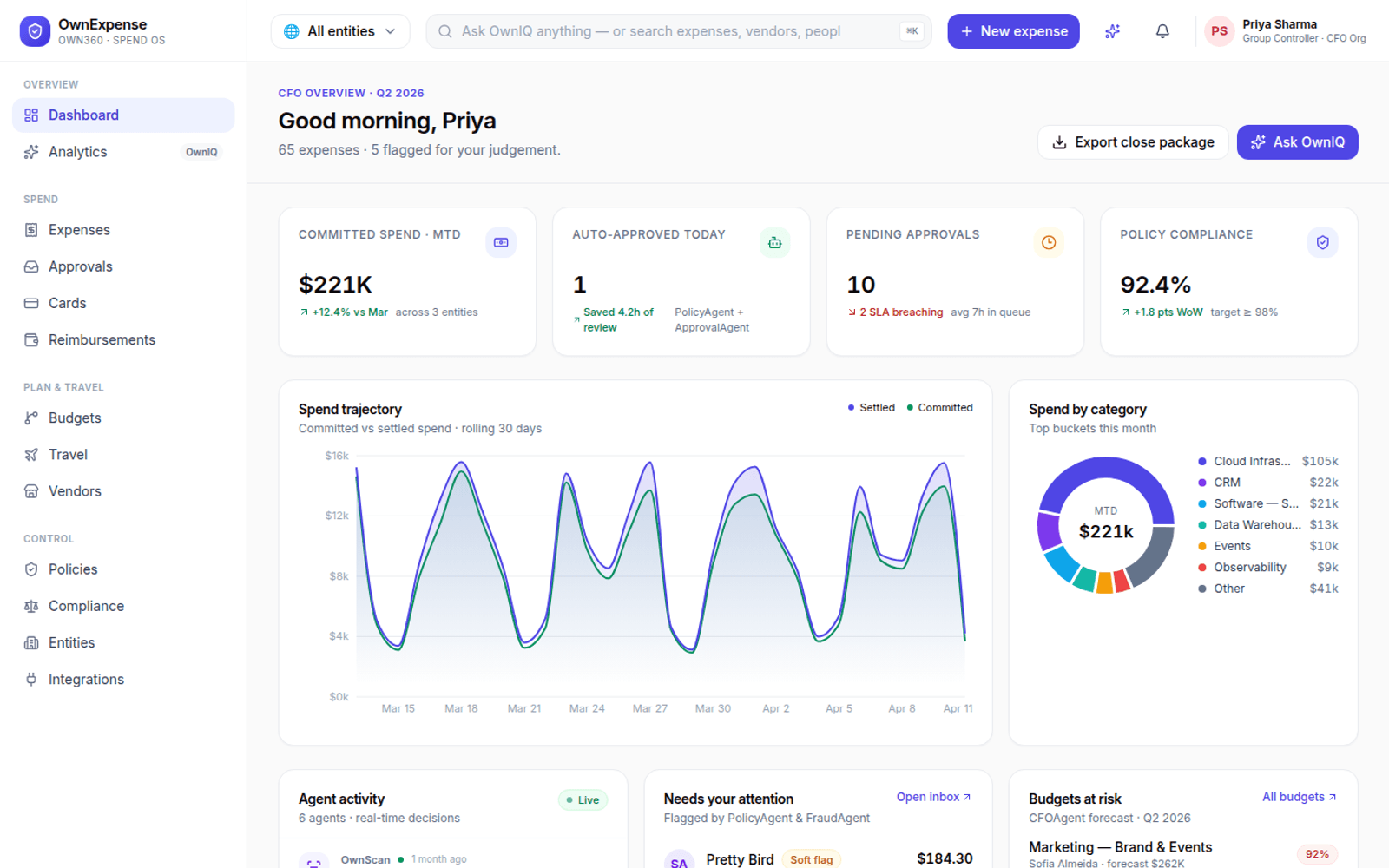
Task: Click the Data Warehou... category row
Action: coord(1268,525)
